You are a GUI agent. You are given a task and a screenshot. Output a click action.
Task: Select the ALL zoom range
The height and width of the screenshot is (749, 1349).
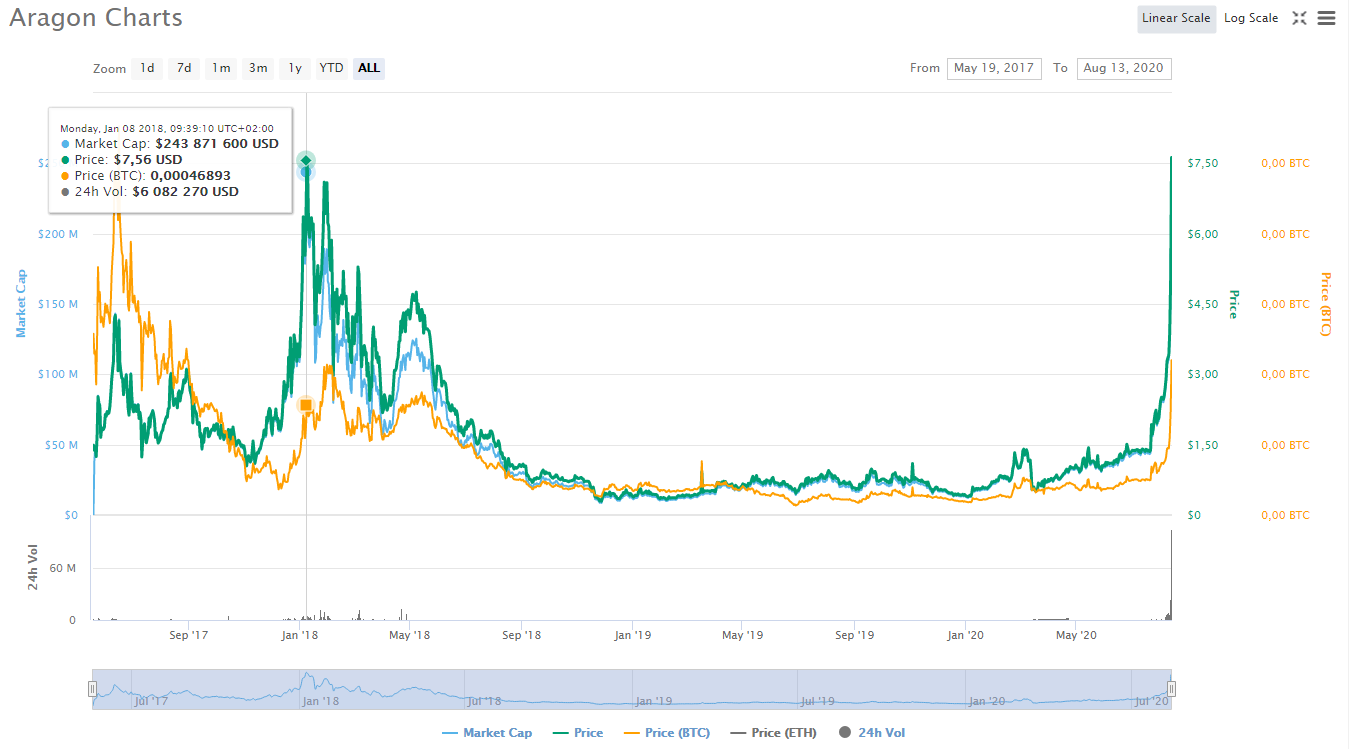pyautogui.click(x=369, y=68)
